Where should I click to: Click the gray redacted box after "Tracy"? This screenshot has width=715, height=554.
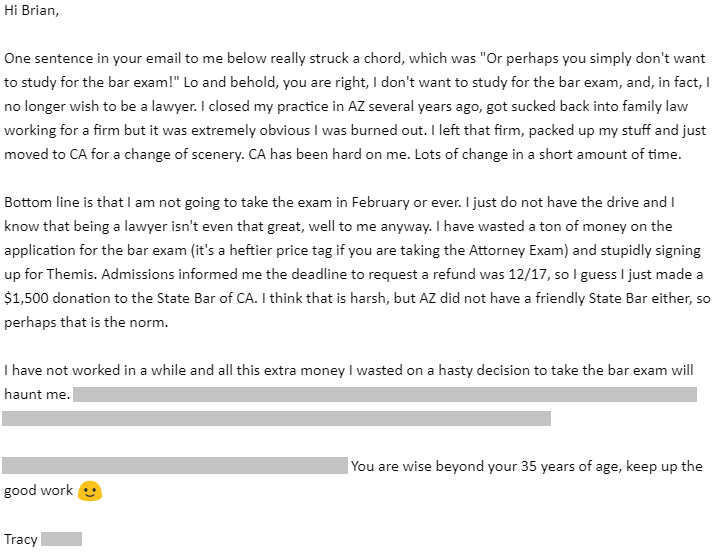click(62, 539)
